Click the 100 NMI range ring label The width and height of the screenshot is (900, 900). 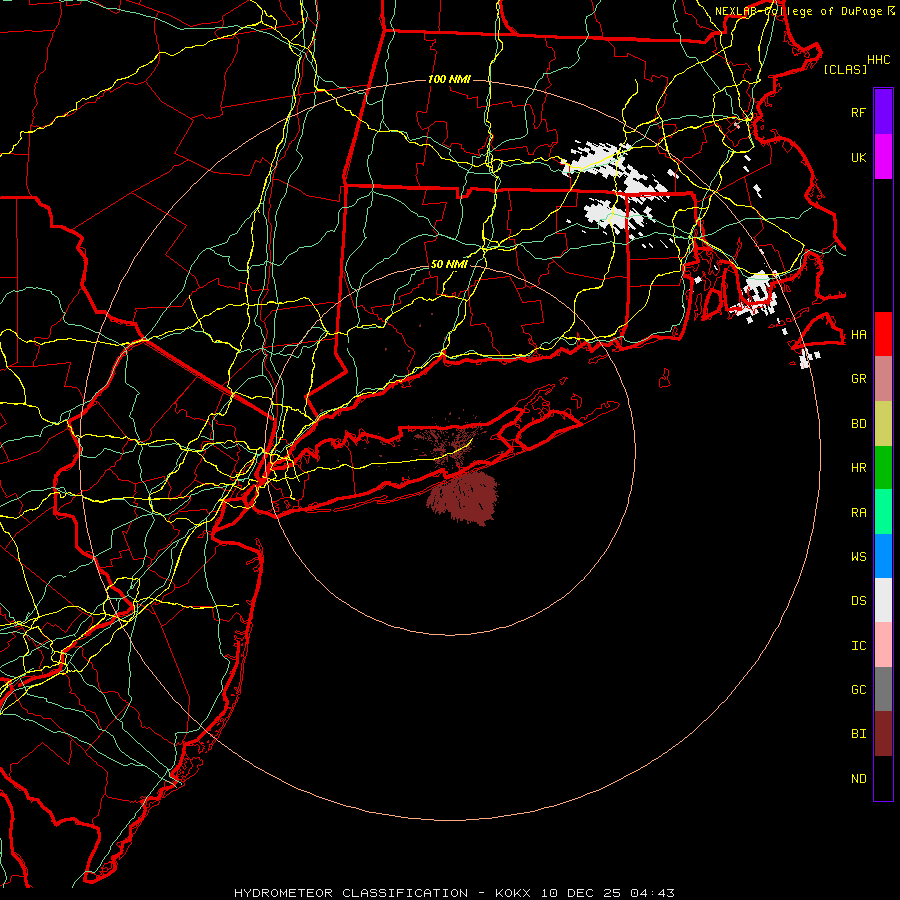tap(449, 79)
